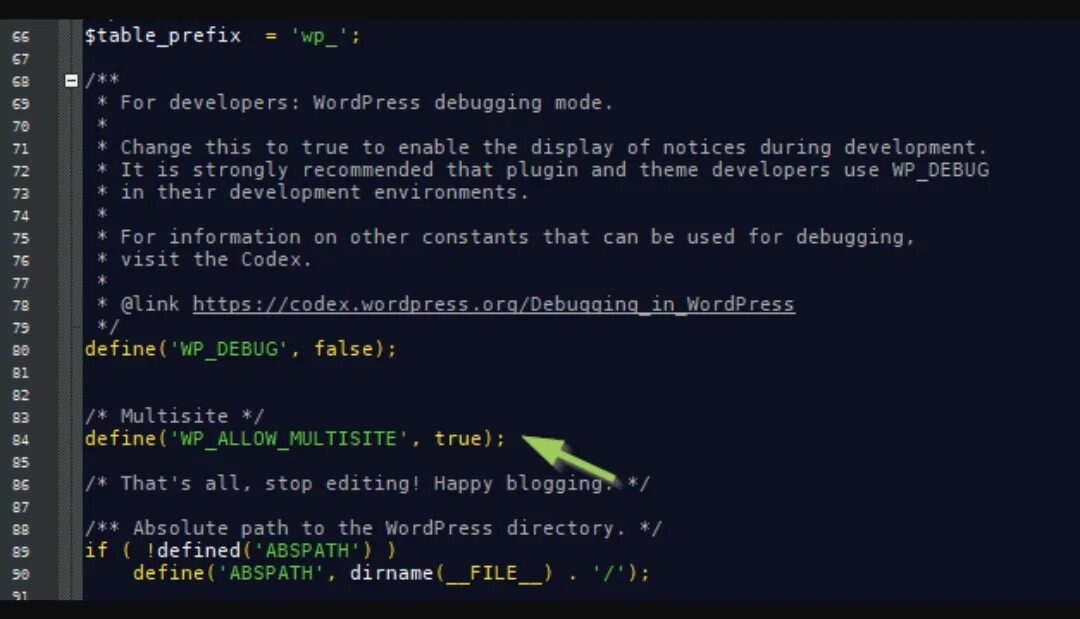Click the define('WP_DEBUG', false); statement

[x=241, y=349]
